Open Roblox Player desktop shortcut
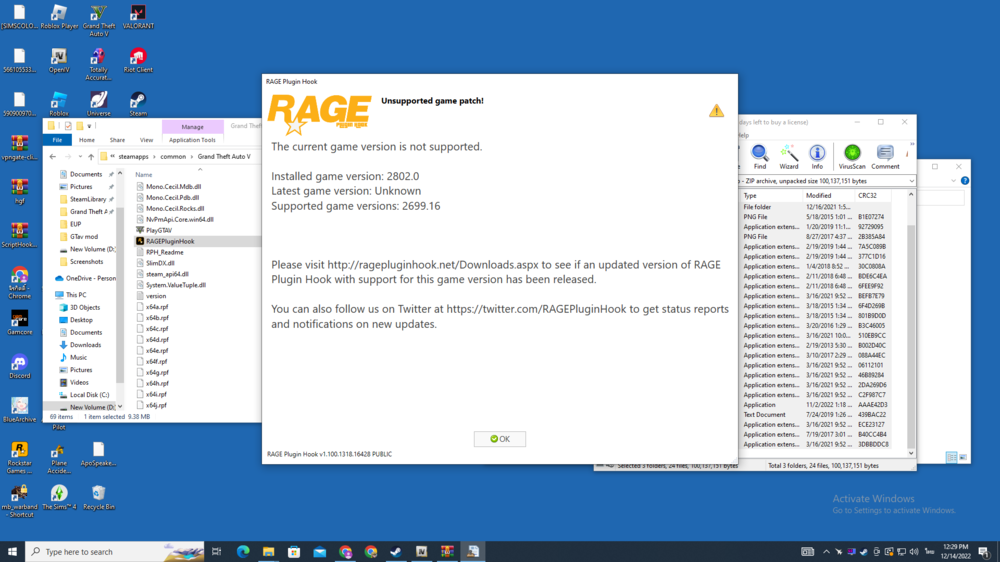 (59, 17)
